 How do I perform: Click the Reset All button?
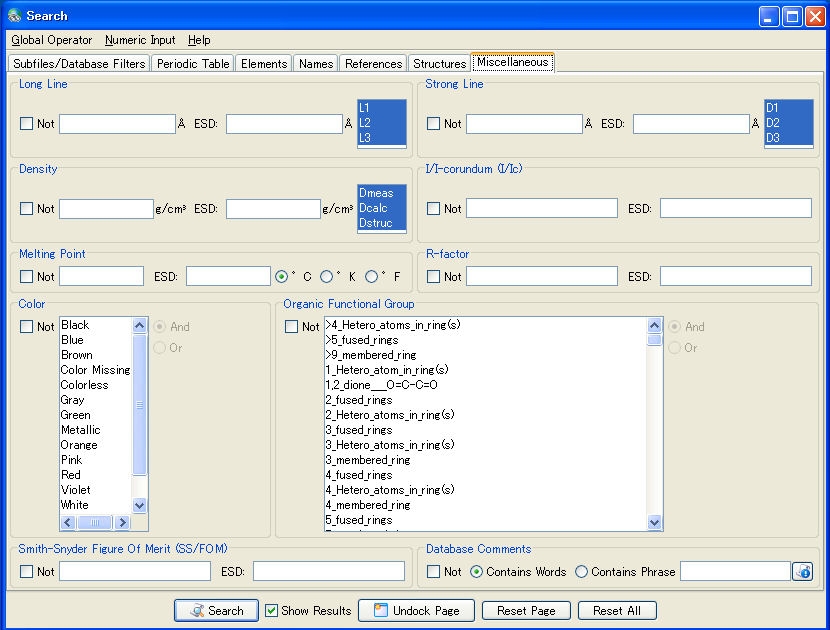click(x=617, y=610)
